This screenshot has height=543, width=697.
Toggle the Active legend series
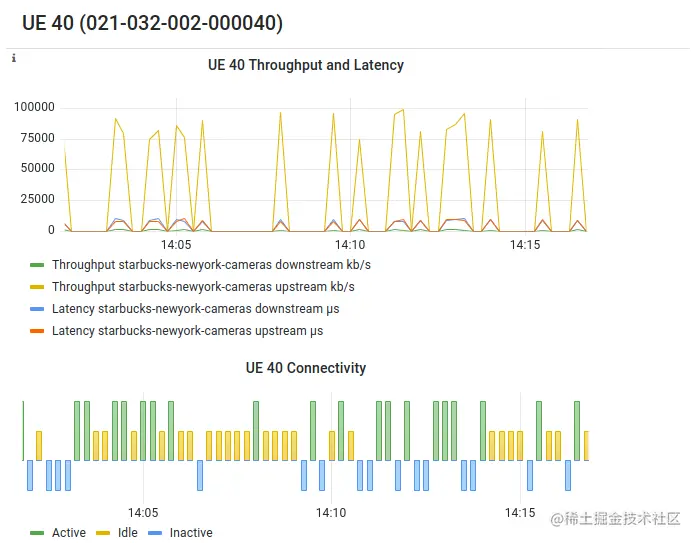point(69,532)
